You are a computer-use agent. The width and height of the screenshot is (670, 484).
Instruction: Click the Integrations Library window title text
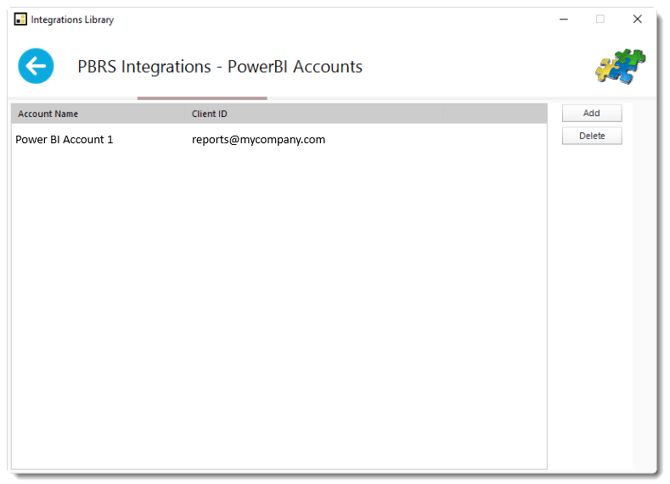click(x=72, y=20)
